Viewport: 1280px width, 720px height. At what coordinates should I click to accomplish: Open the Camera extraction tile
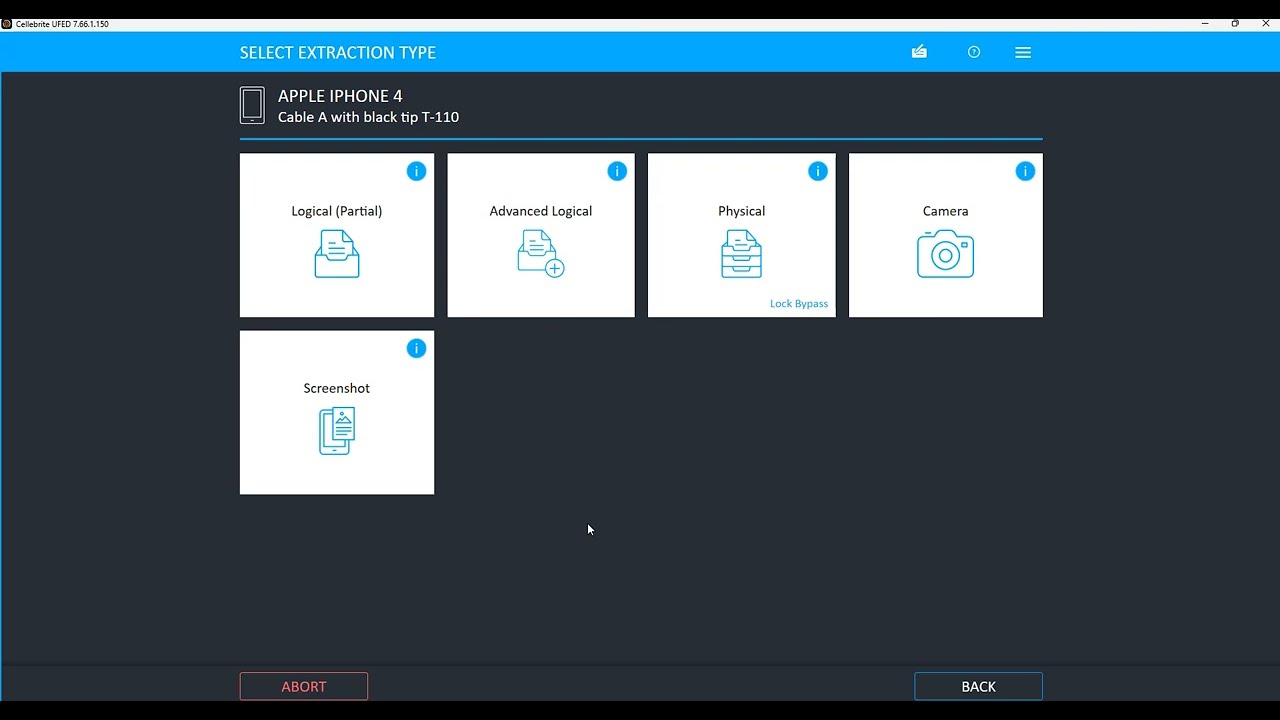pos(946,235)
